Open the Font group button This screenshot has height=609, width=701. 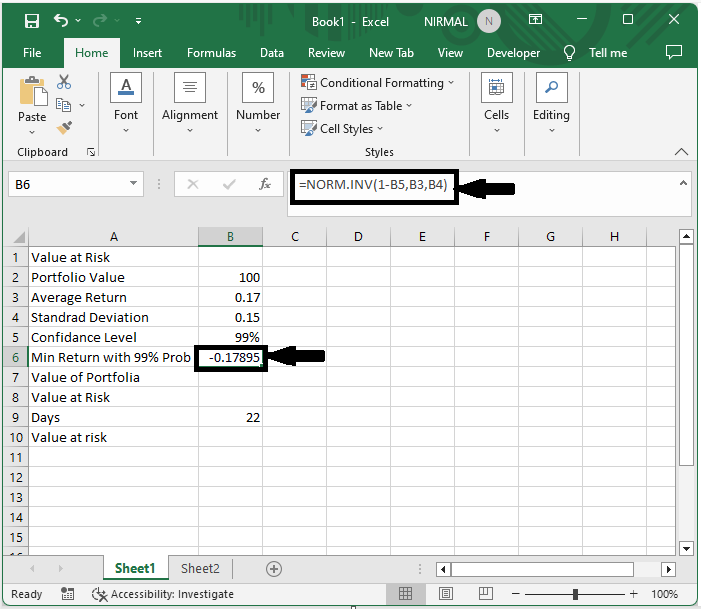[x=126, y=103]
